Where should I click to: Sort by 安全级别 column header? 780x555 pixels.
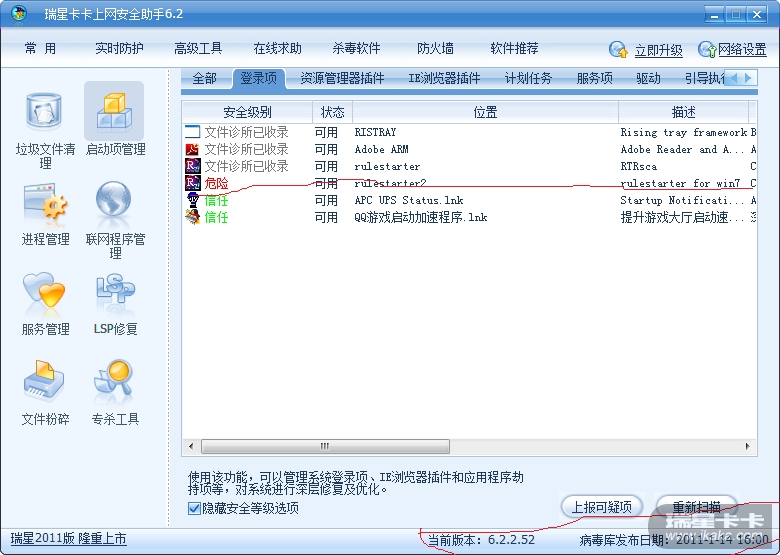247,112
